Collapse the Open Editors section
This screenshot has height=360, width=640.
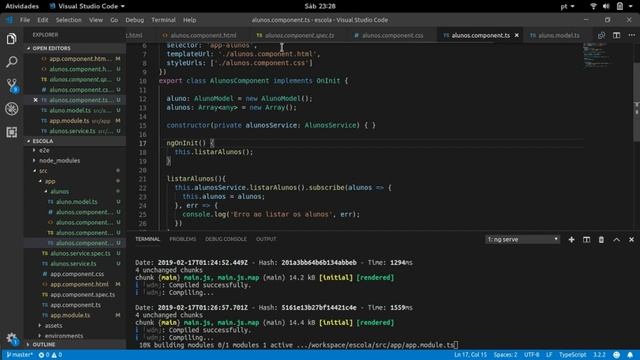75,48
